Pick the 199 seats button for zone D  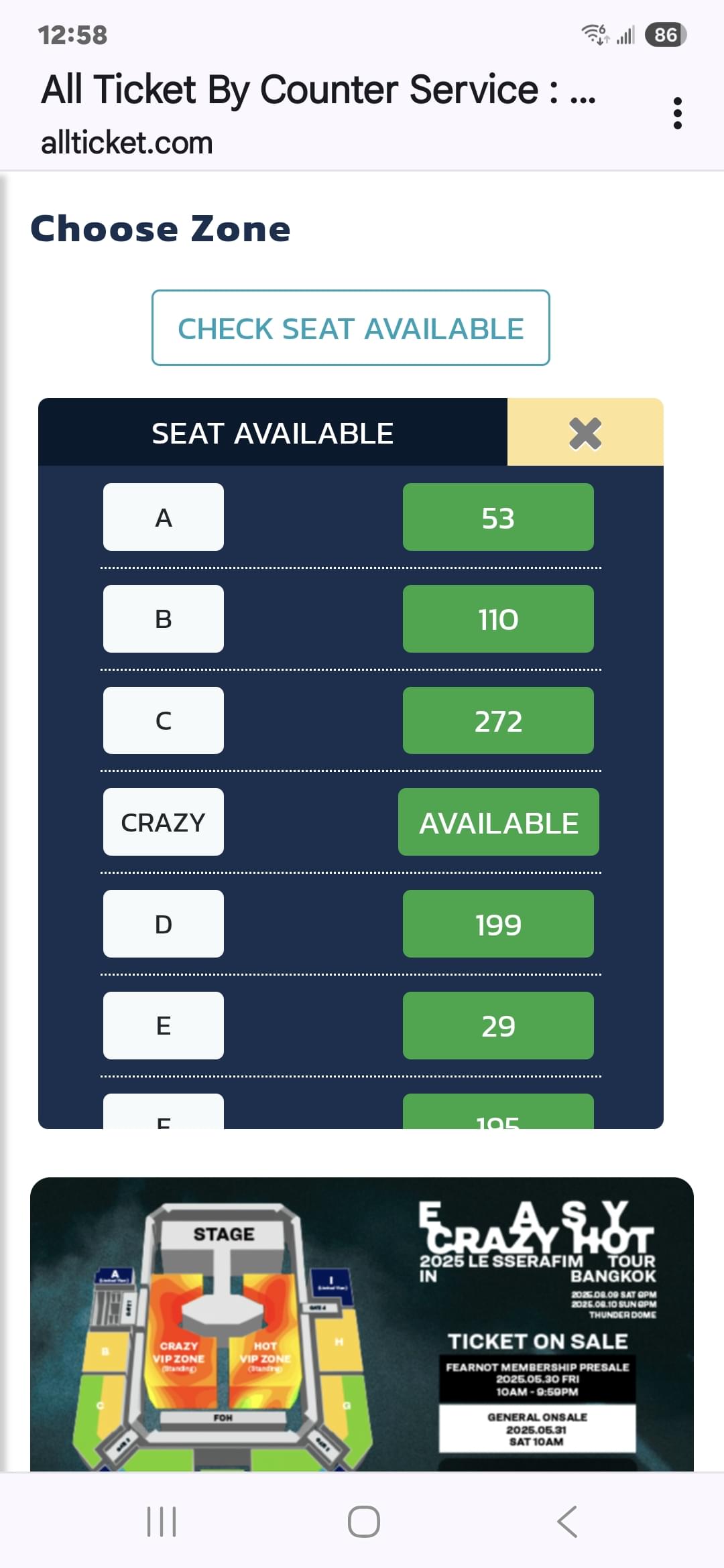498,924
